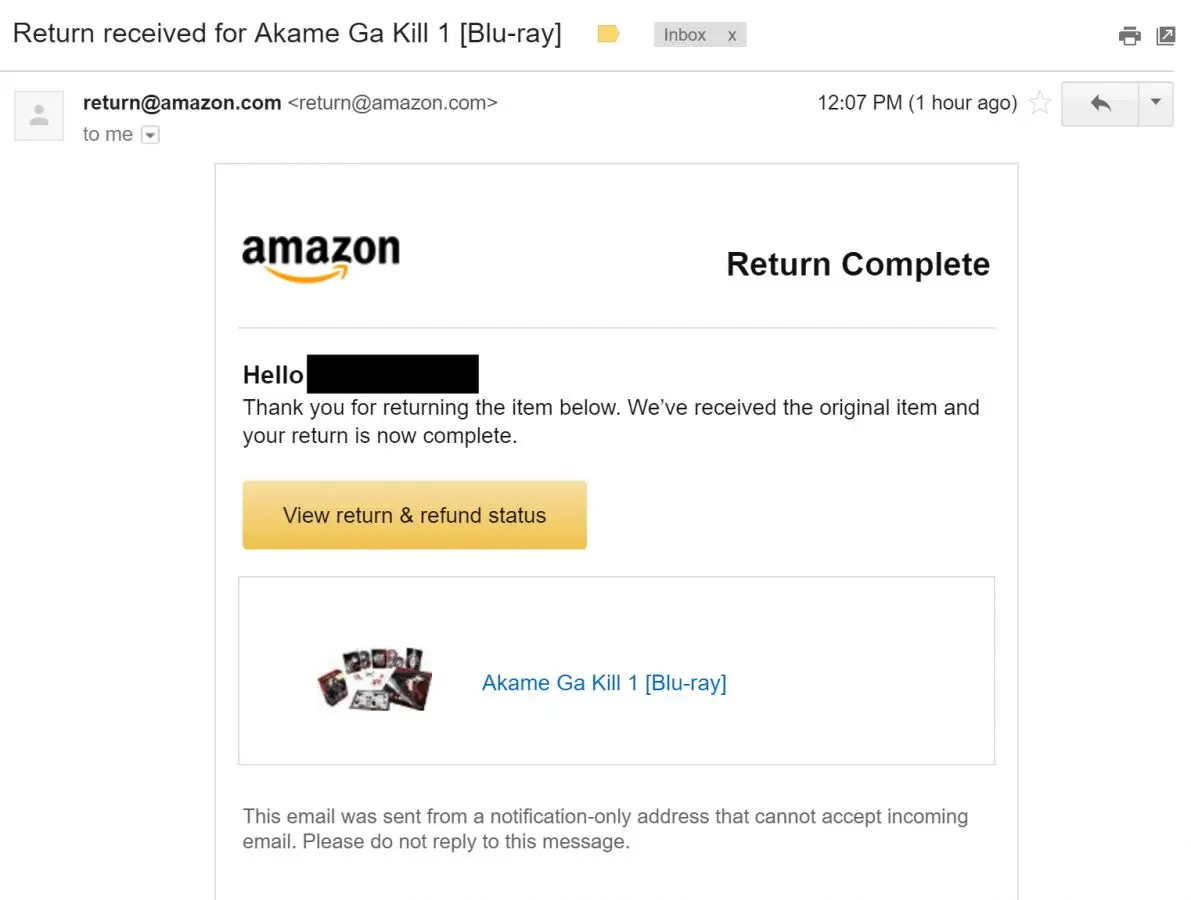Click the email subject line title
Viewport: 1191px width, 900px height.
point(287,34)
